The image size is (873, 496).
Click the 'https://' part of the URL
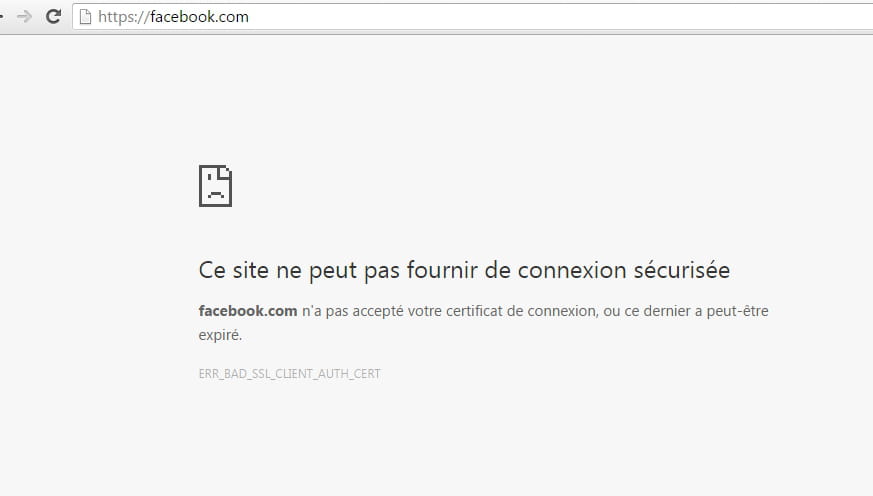point(124,17)
